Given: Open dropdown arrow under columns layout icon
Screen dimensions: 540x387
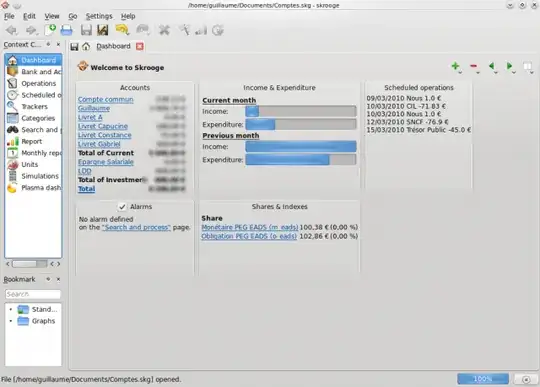Looking at the screenshot, I should coord(532,73).
